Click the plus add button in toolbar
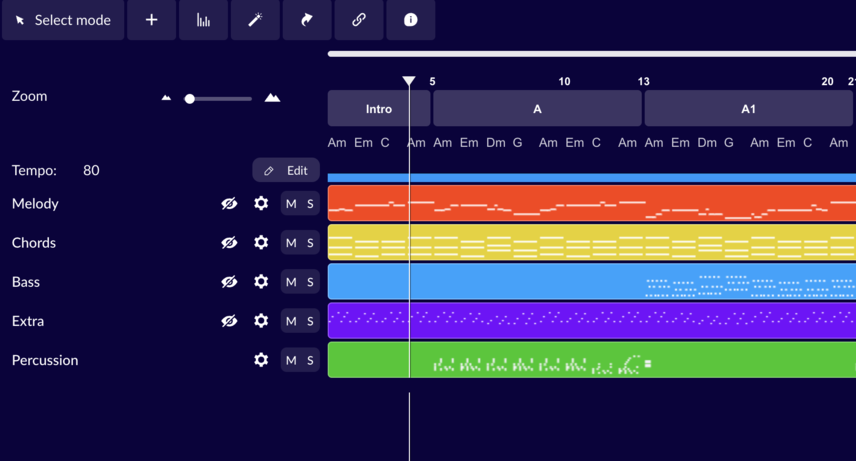Image resolution: width=856 pixels, height=461 pixels. click(151, 20)
